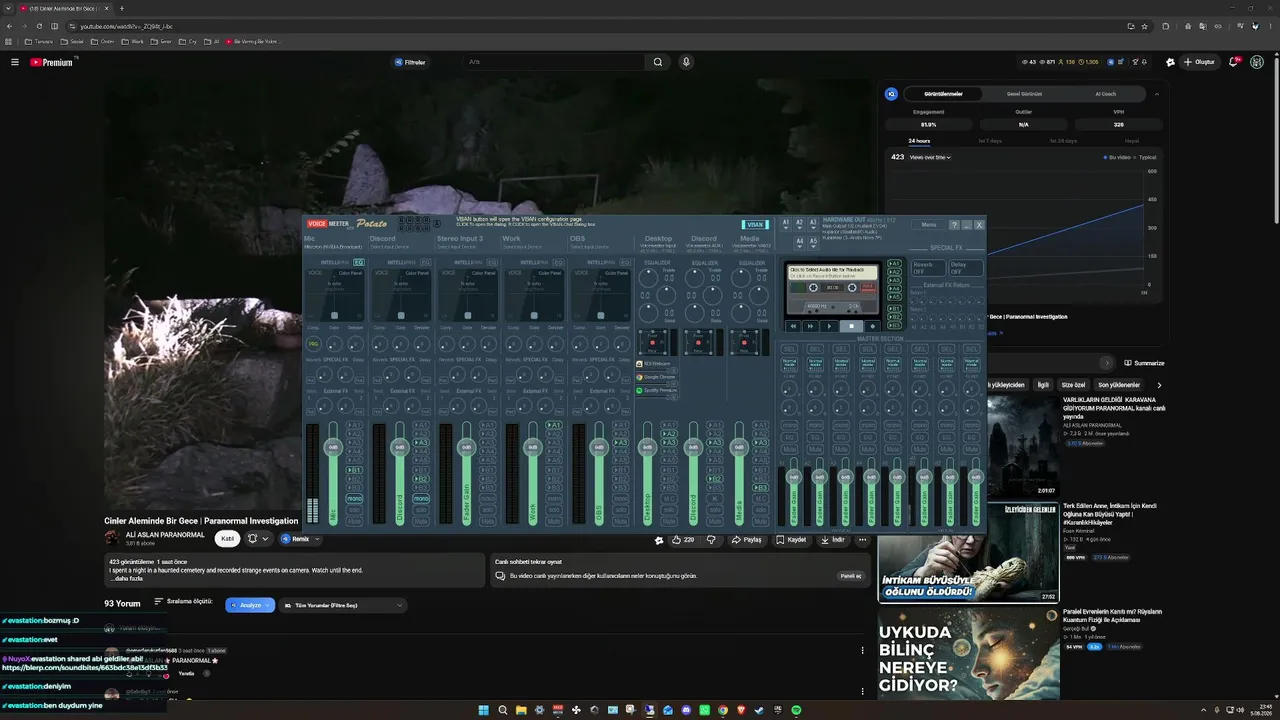This screenshot has width=1280, height=720.
Task: Open the Tüm Yorumlar filter dropdown
Action: (343, 605)
